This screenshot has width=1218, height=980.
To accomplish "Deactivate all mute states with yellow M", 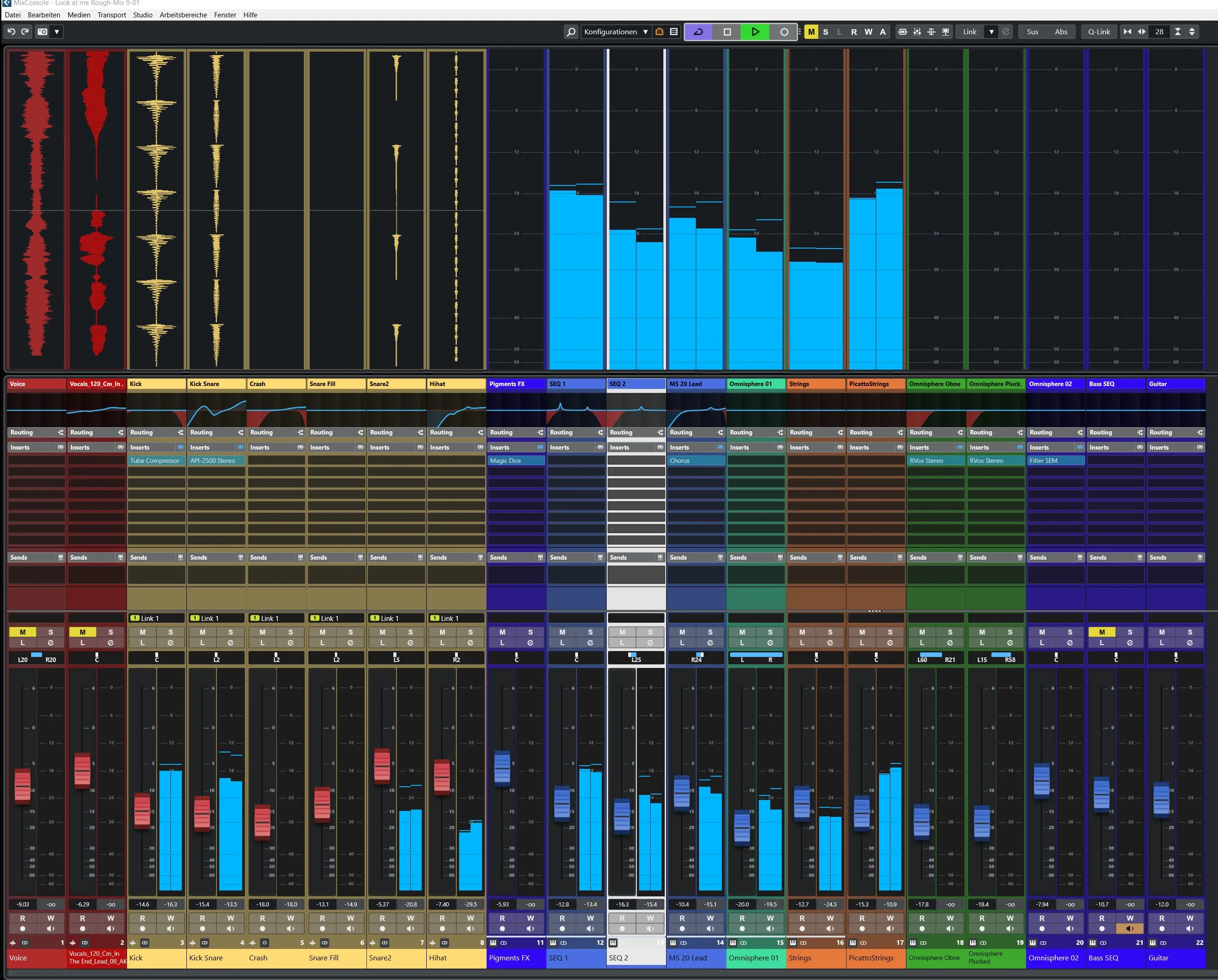I will pos(811,32).
